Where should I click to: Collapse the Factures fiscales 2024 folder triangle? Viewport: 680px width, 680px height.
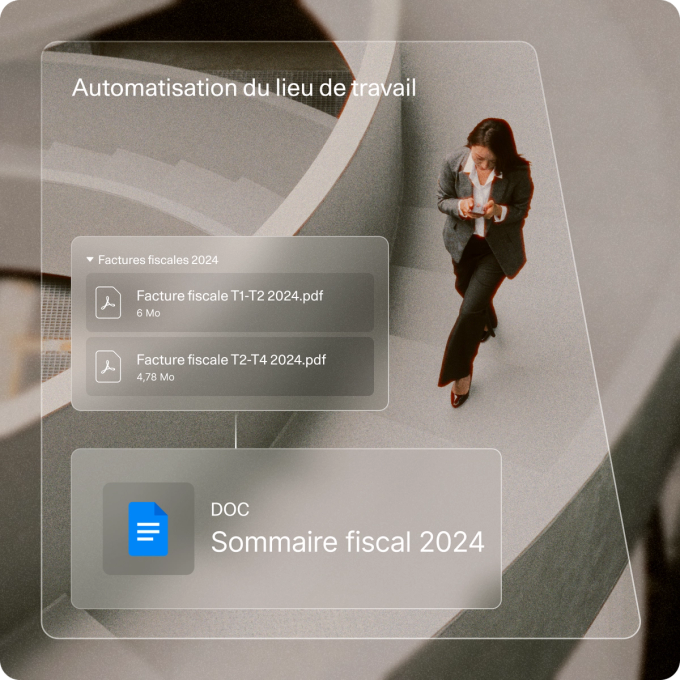click(x=90, y=259)
